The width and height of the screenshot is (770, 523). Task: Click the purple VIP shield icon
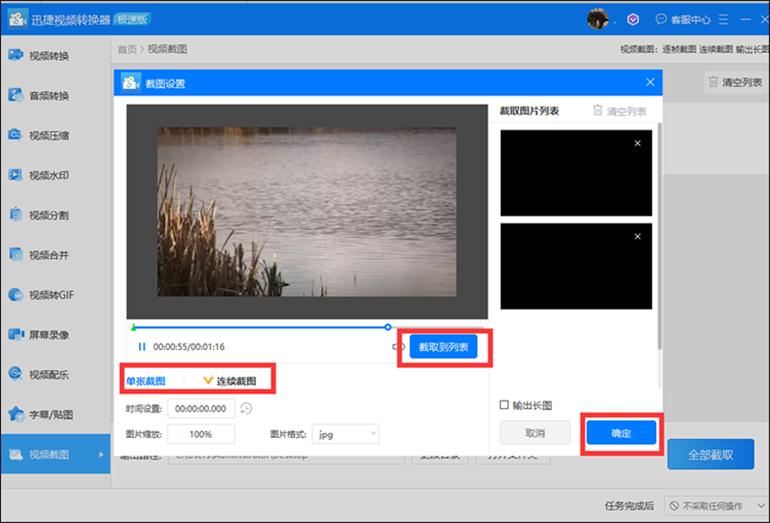633,19
